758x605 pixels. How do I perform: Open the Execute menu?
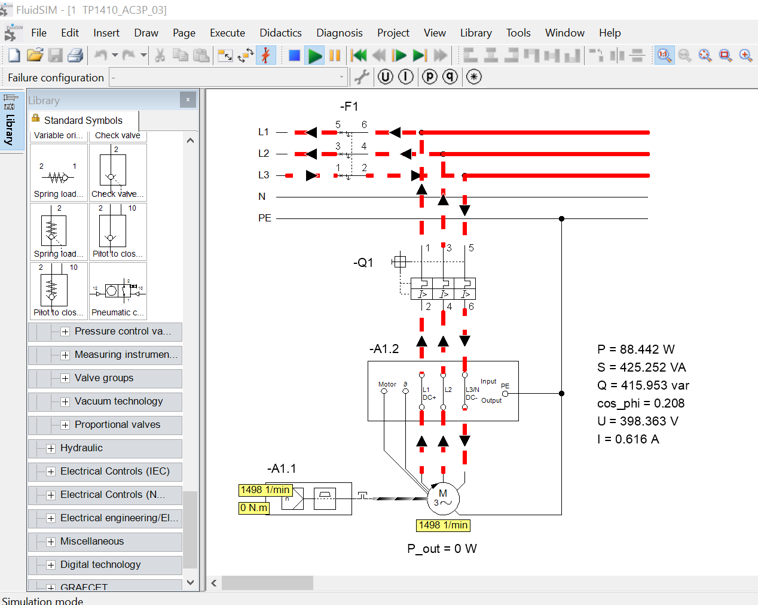point(227,33)
